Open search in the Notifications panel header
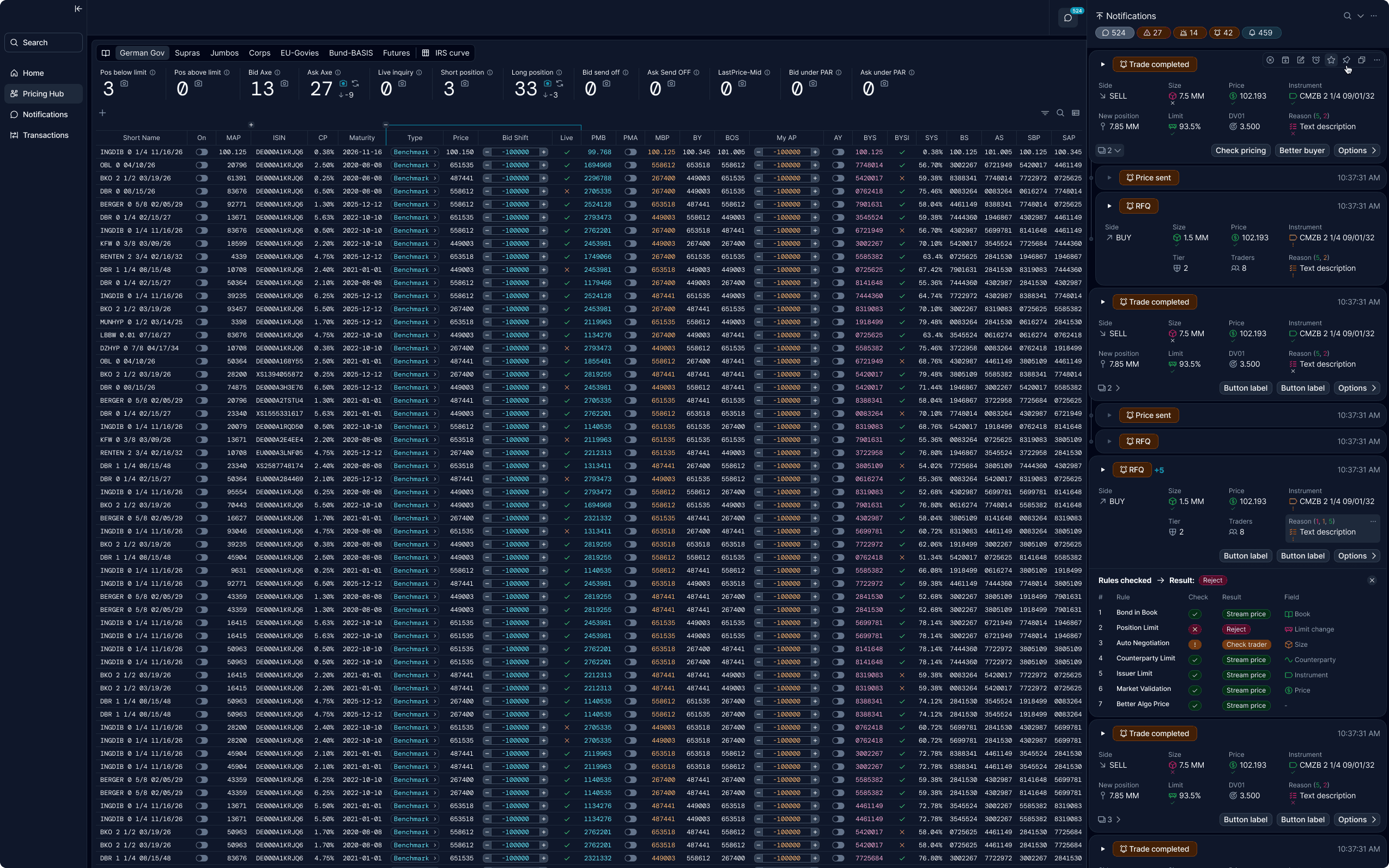The width and height of the screenshot is (1389, 868). point(1346,16)
